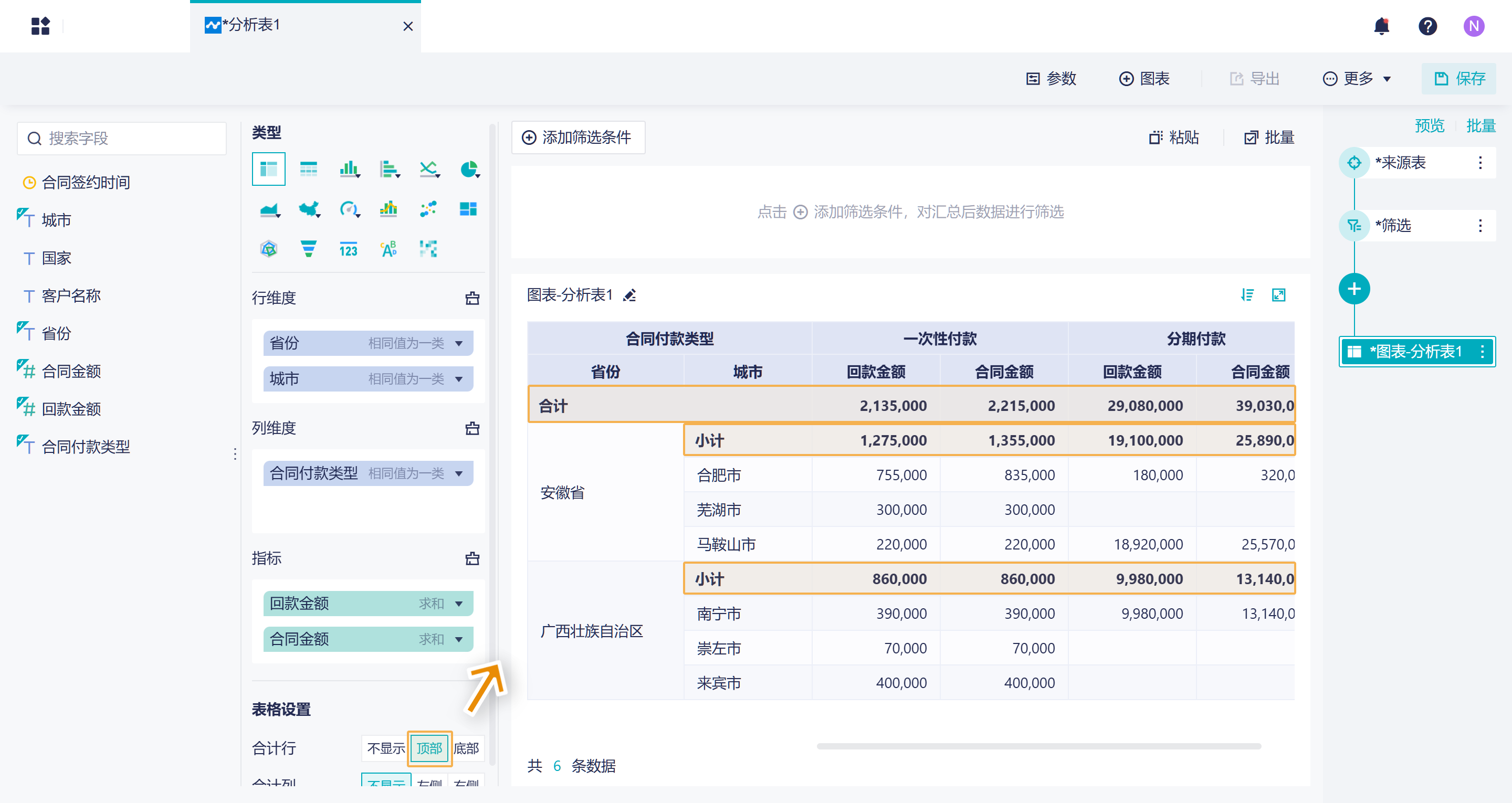Edit chart title with pencil icon

[x=630, y=294]
